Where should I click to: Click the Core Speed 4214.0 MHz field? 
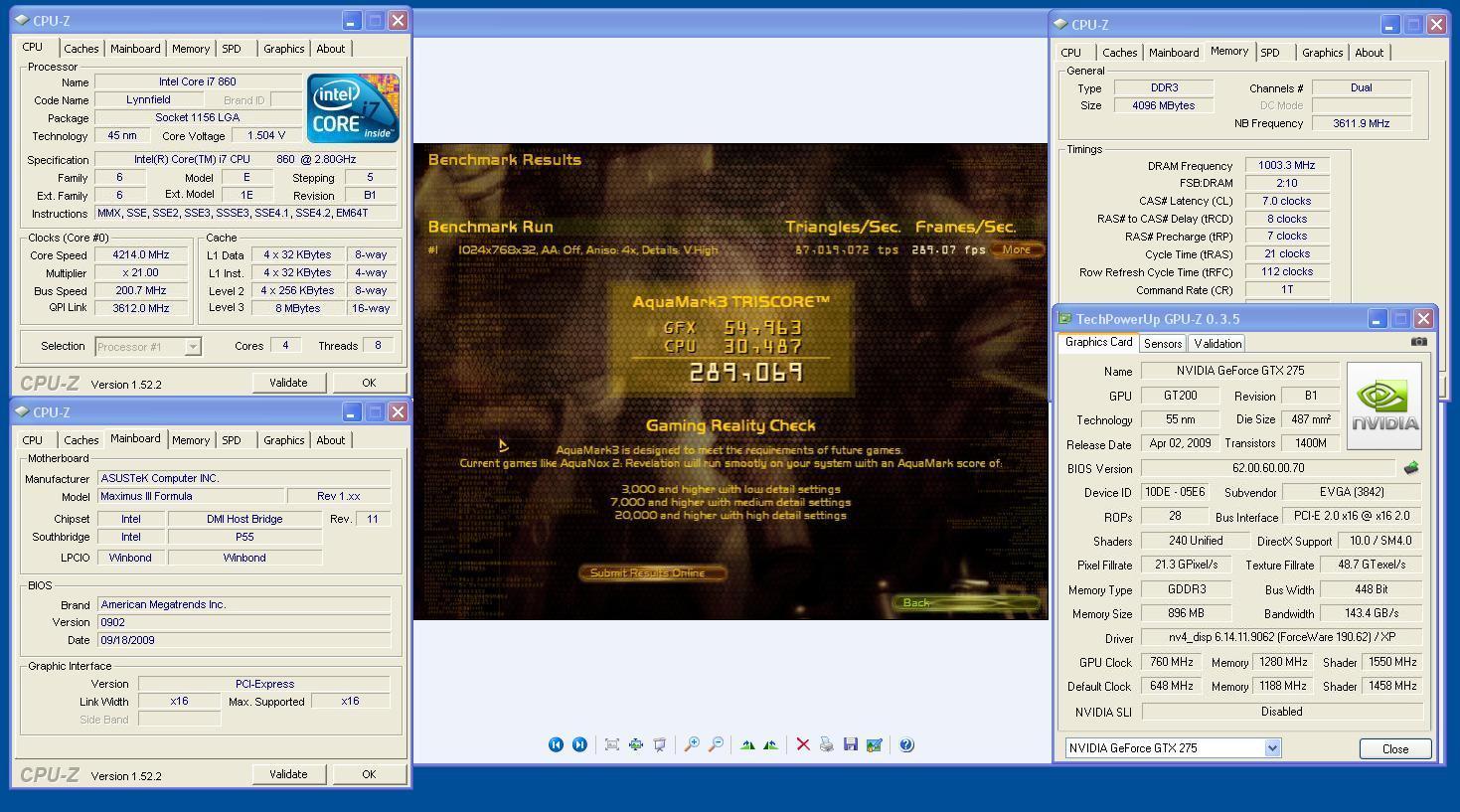pyautogui.click(x=141, y=254)
